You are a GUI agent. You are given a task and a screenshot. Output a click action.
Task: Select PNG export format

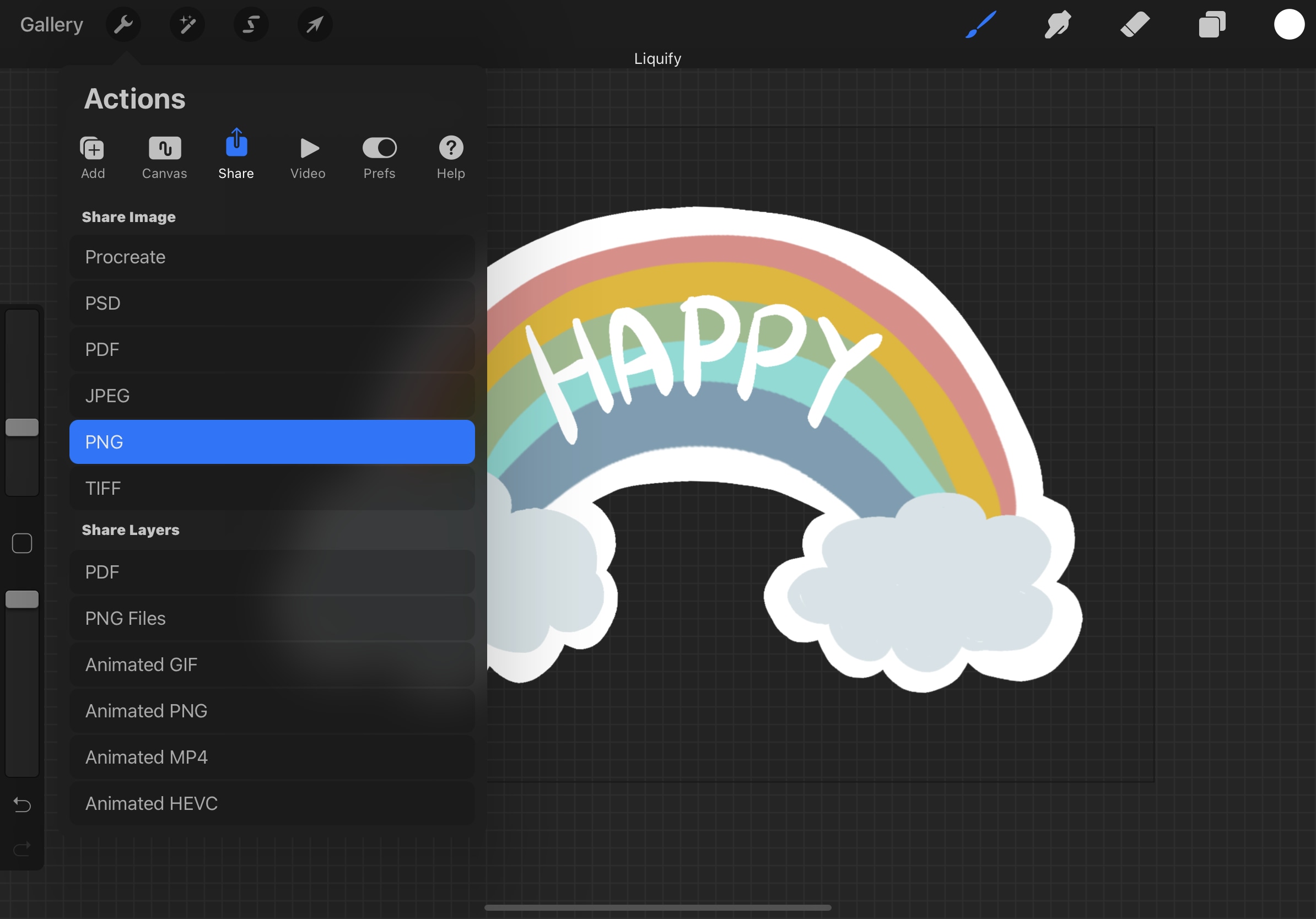(x=272, y=441)
